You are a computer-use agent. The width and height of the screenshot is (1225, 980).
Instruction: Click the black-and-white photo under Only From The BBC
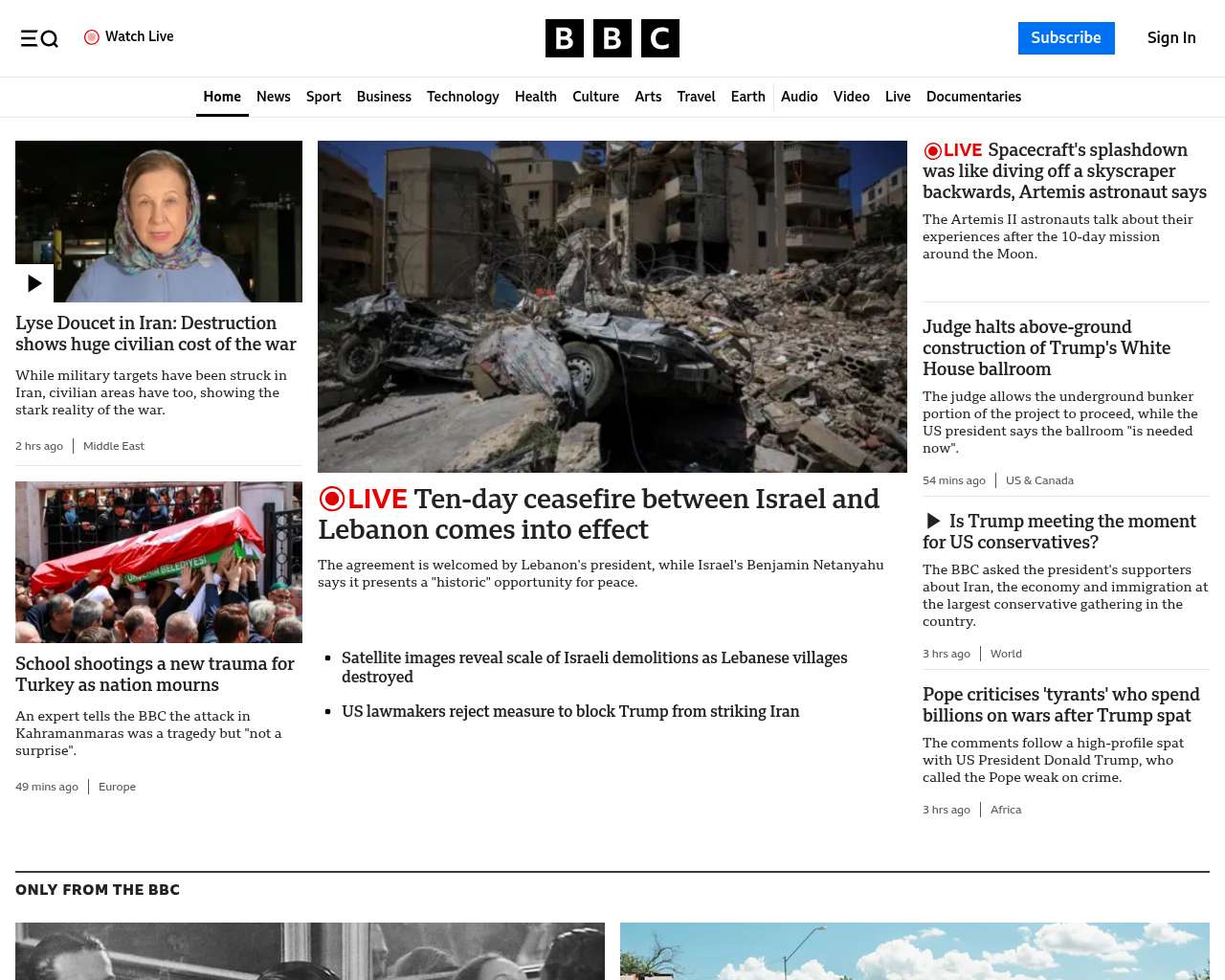pos(310,951)
